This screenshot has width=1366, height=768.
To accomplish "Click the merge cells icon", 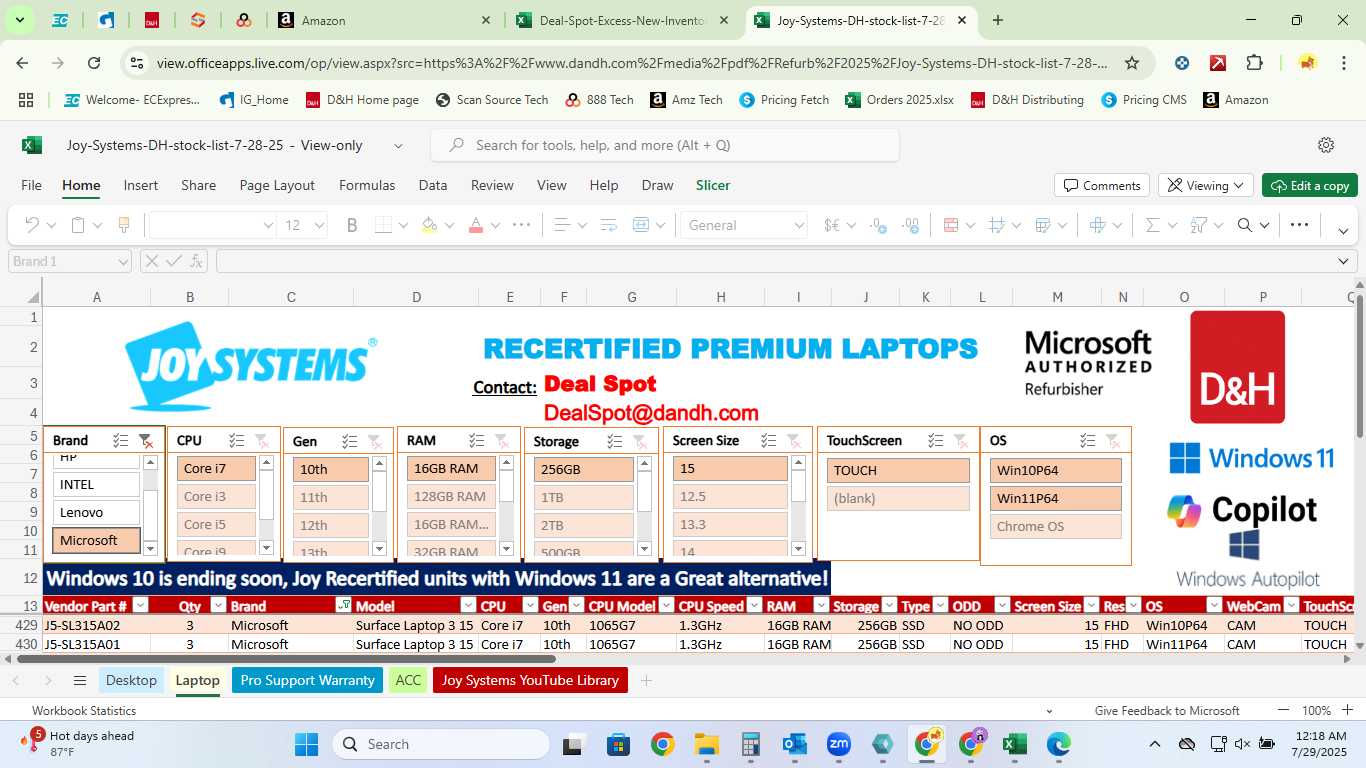I will pos(641,225).
